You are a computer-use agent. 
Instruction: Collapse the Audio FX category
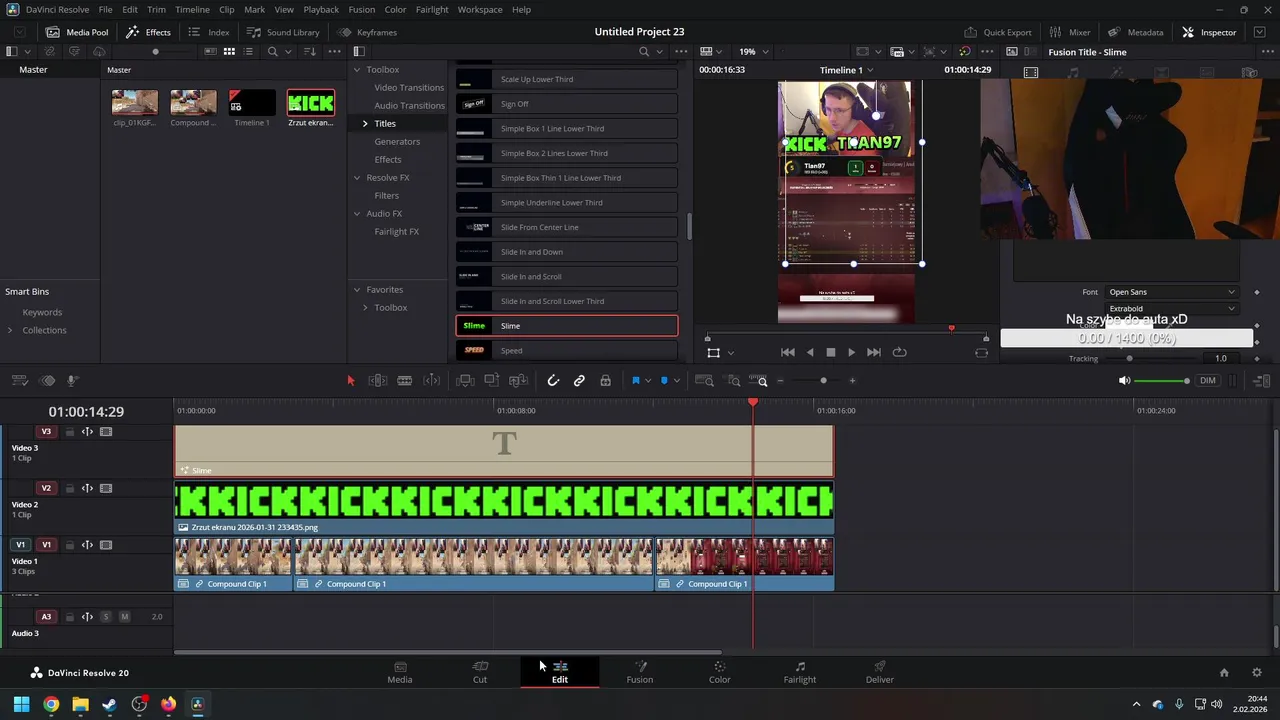pos(357,213)
